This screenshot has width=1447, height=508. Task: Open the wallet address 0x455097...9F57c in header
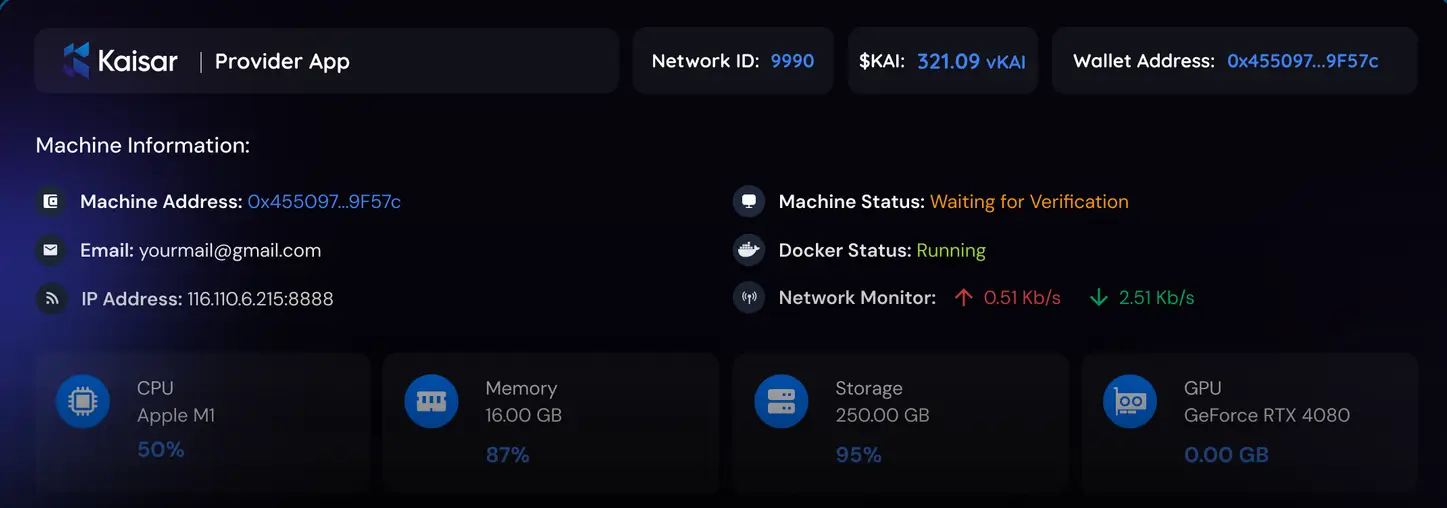coord(1302,61)
